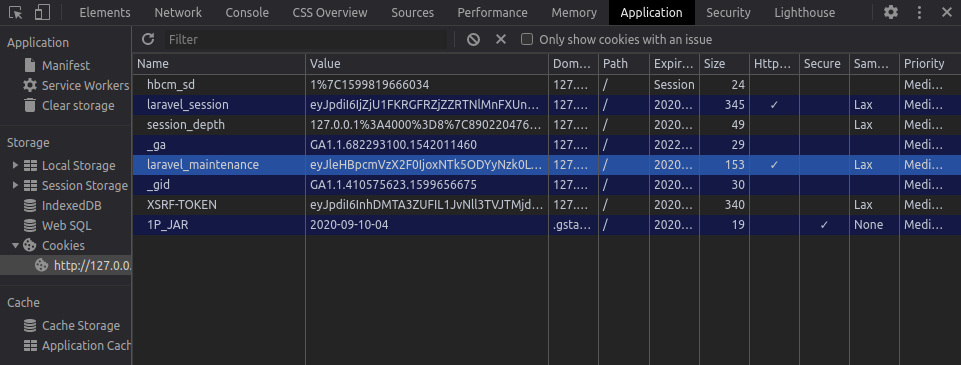Screen dimensions: 961x365
Task: Click the .gsta... domain cell
Action: (x=573, y=225)
